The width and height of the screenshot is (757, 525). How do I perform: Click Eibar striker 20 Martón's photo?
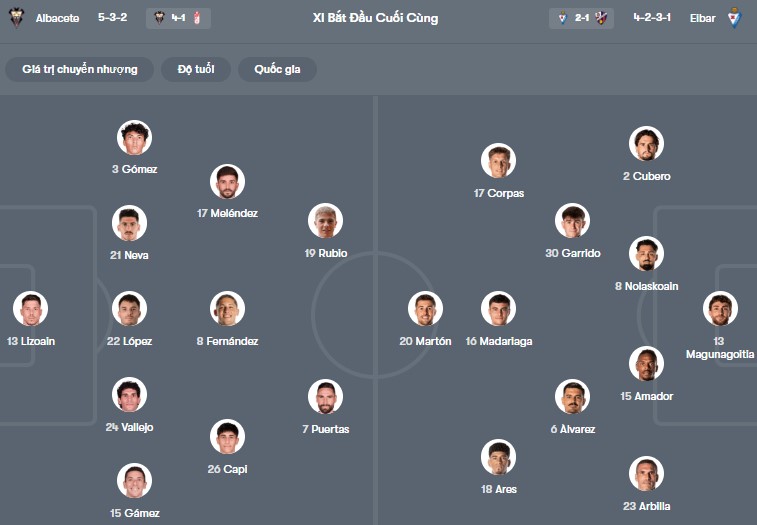[x=426, y=309]
